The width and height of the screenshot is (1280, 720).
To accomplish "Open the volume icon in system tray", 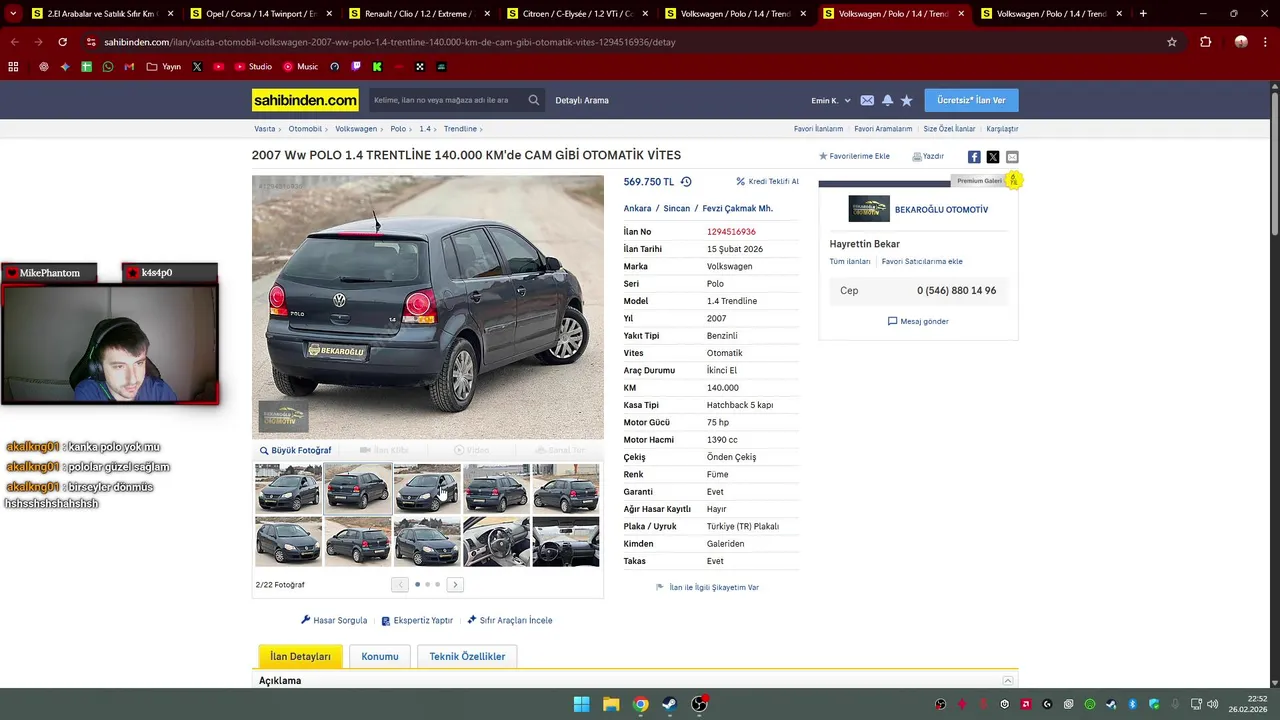I will point(1212,704).
